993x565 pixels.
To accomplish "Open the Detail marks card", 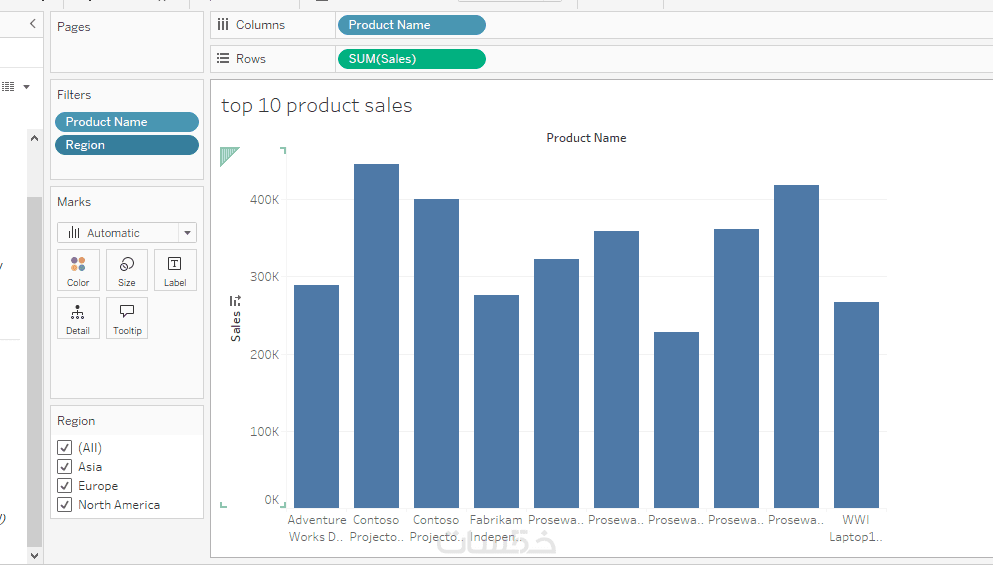I will pos(78,318).
